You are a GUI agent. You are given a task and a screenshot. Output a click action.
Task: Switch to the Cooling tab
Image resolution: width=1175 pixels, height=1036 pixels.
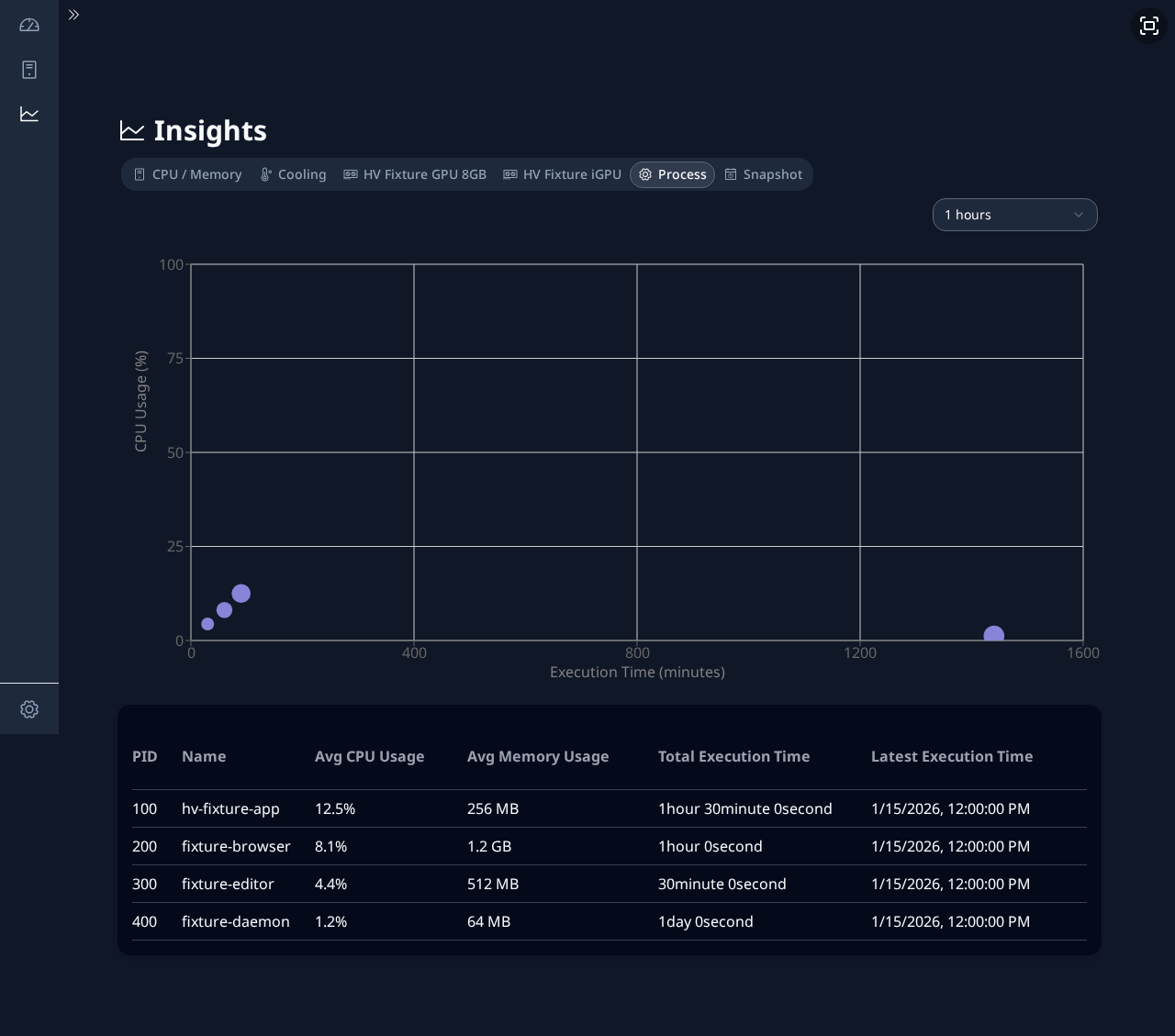click(x=293, y=174)
